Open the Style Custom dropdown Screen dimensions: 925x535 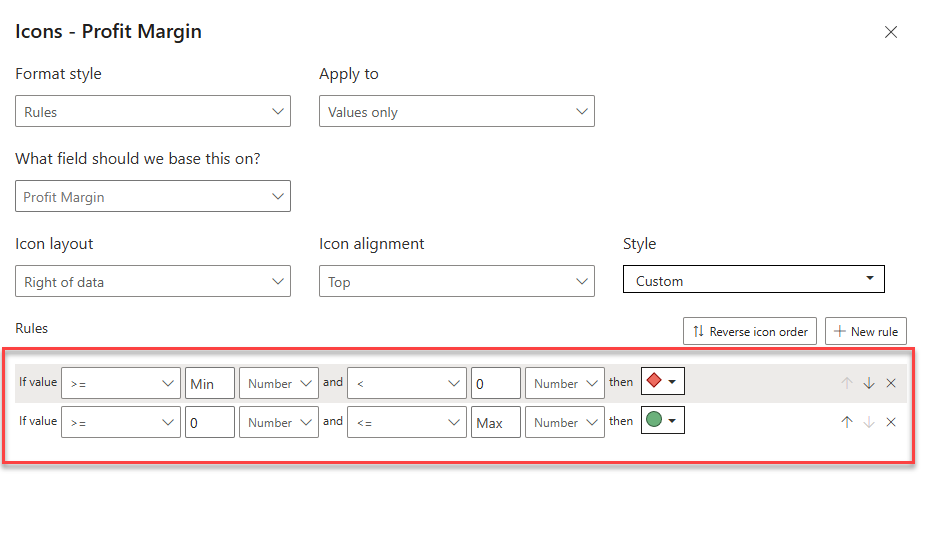[x=753, y=280]
